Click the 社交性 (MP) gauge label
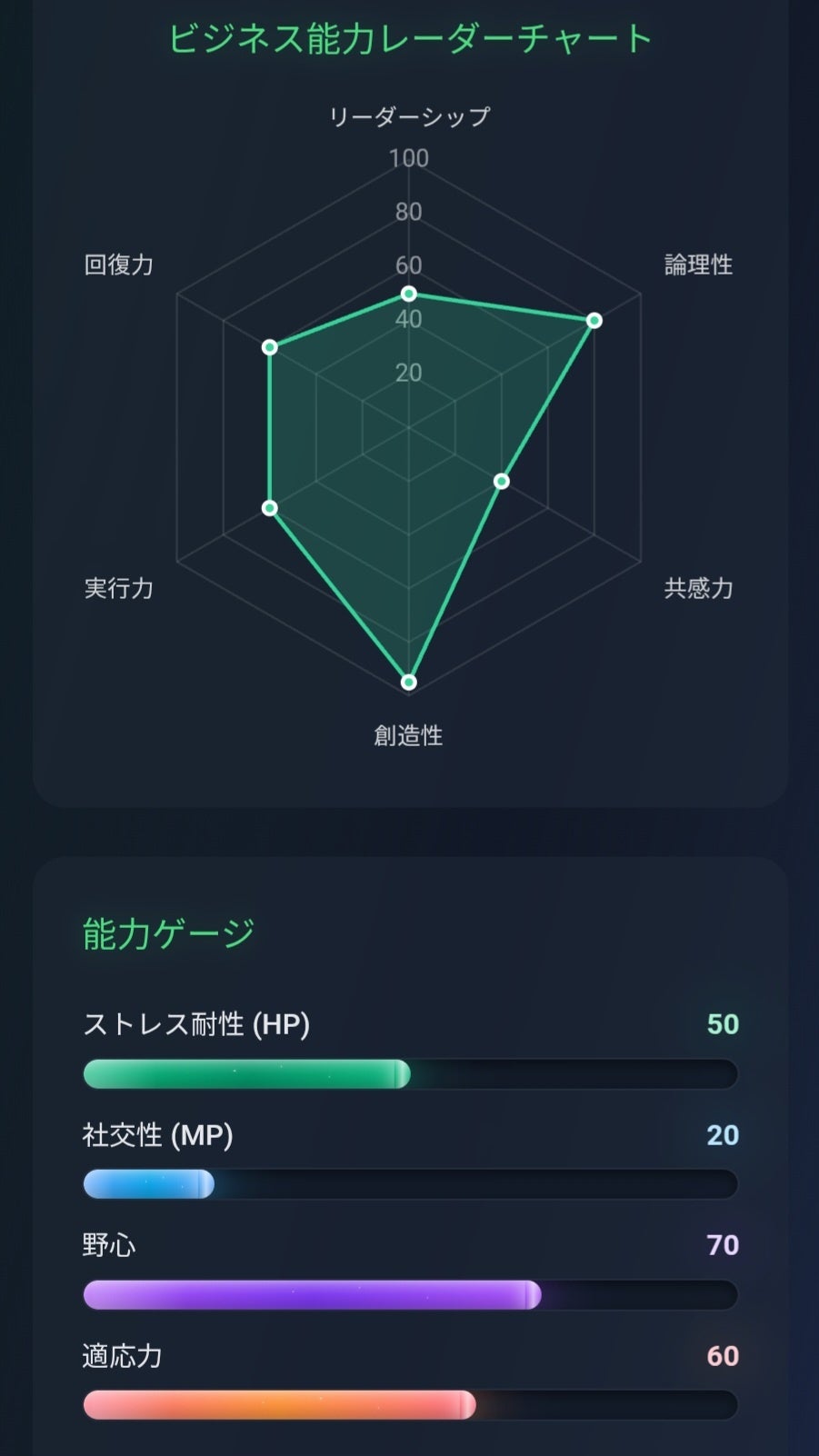This screenshot has width=819, height=1456. click(158, 1135)
